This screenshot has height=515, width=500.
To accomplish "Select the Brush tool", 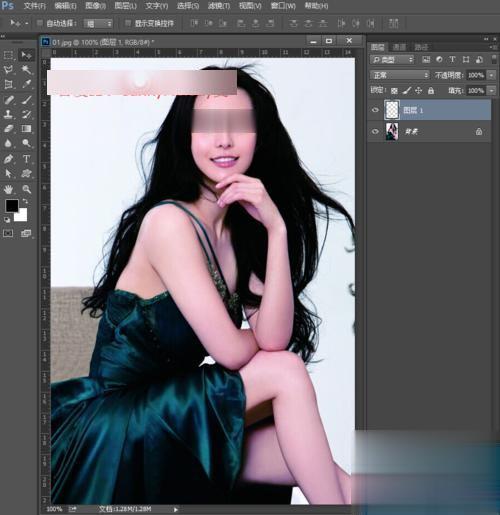I will [26, 99].
